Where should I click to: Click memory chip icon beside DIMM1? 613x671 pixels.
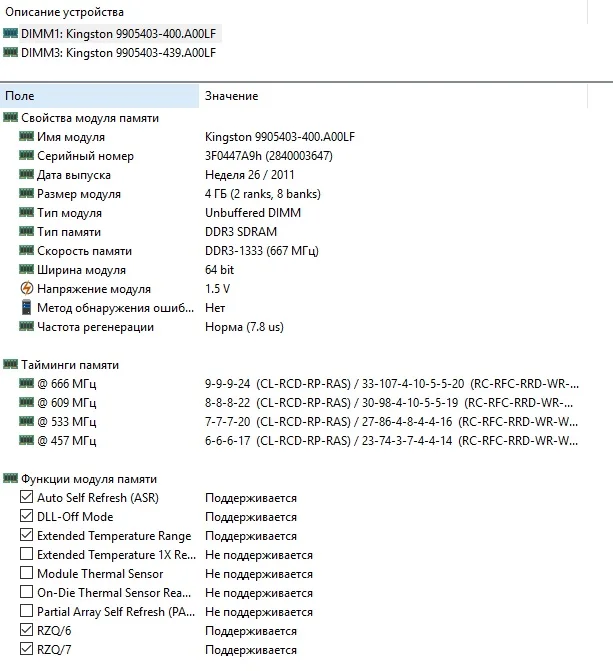[x=10, y=33]
